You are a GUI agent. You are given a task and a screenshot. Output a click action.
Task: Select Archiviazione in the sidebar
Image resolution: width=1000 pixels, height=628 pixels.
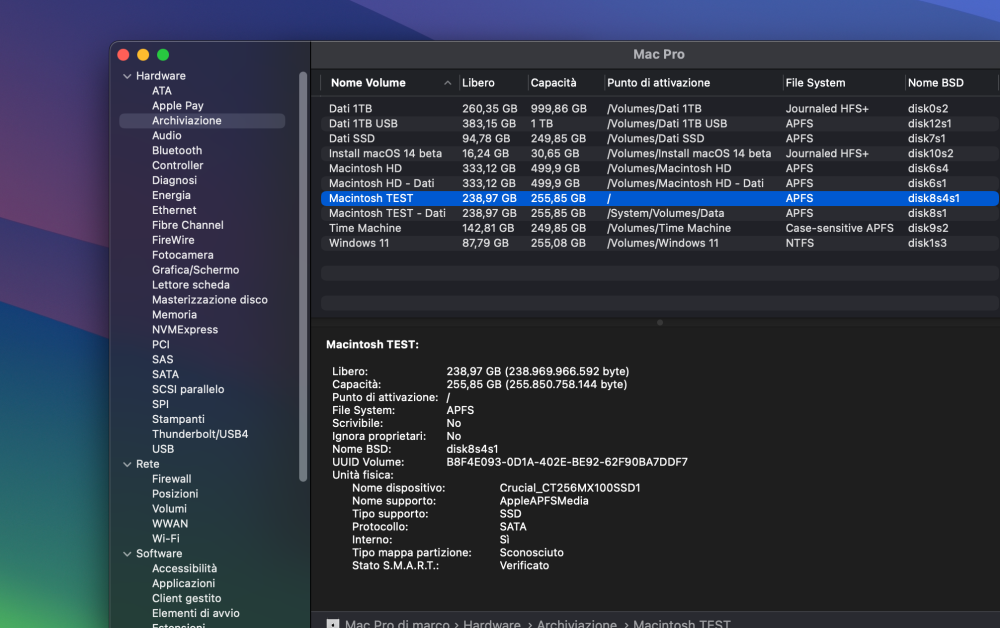[202, 120]
